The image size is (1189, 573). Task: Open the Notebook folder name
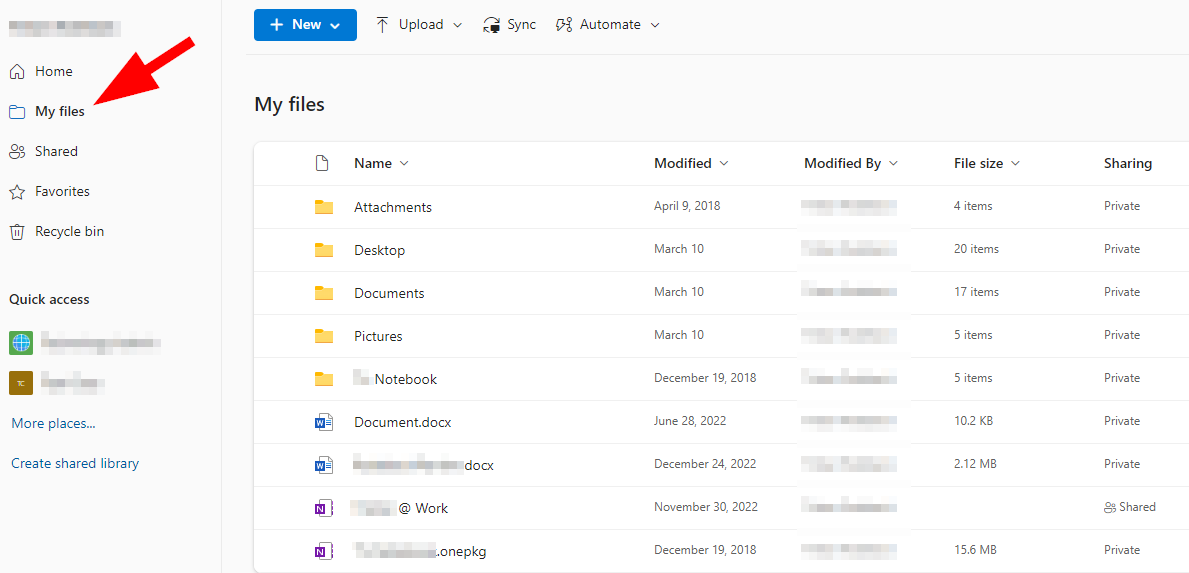(x=406, y=379)
